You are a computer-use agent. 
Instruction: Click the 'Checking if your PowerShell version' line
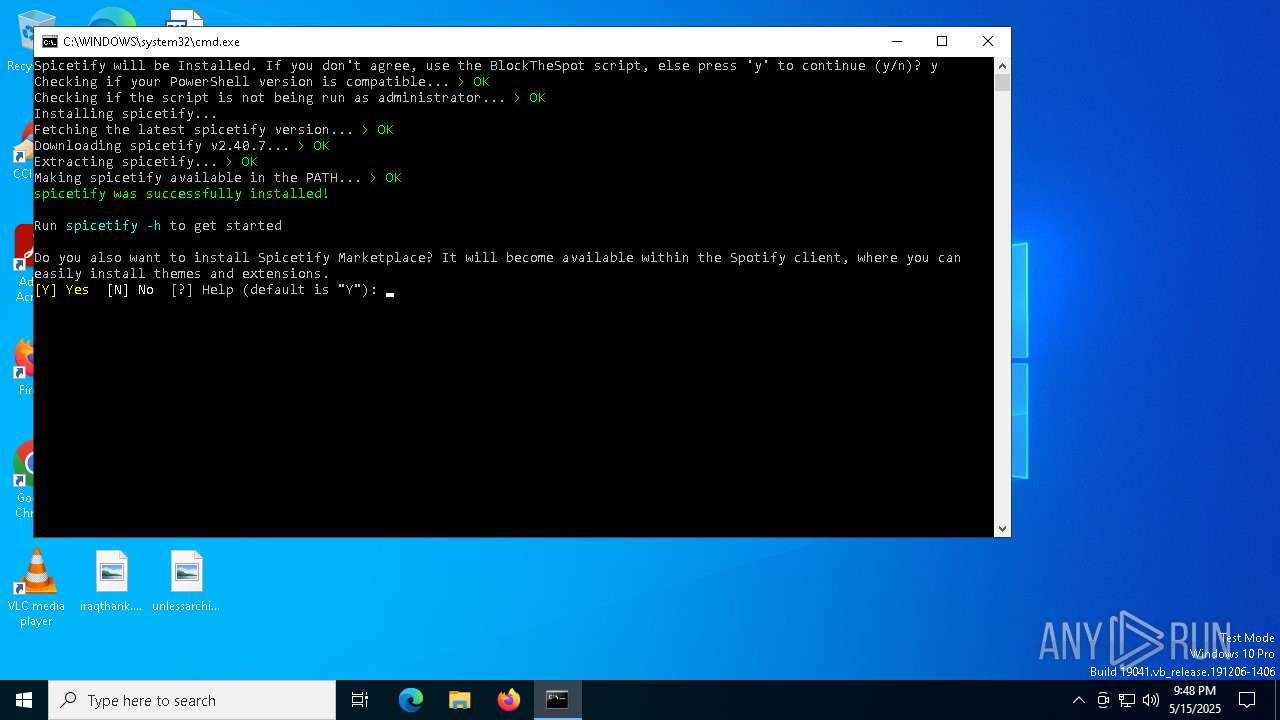tap(262, 82)
